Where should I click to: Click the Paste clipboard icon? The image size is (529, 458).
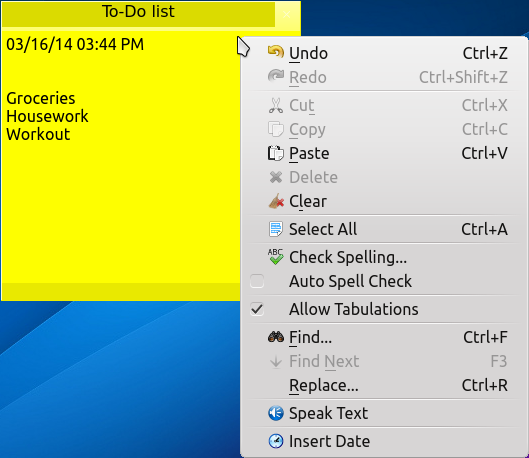pyautogui.click(x=276, y=153)
